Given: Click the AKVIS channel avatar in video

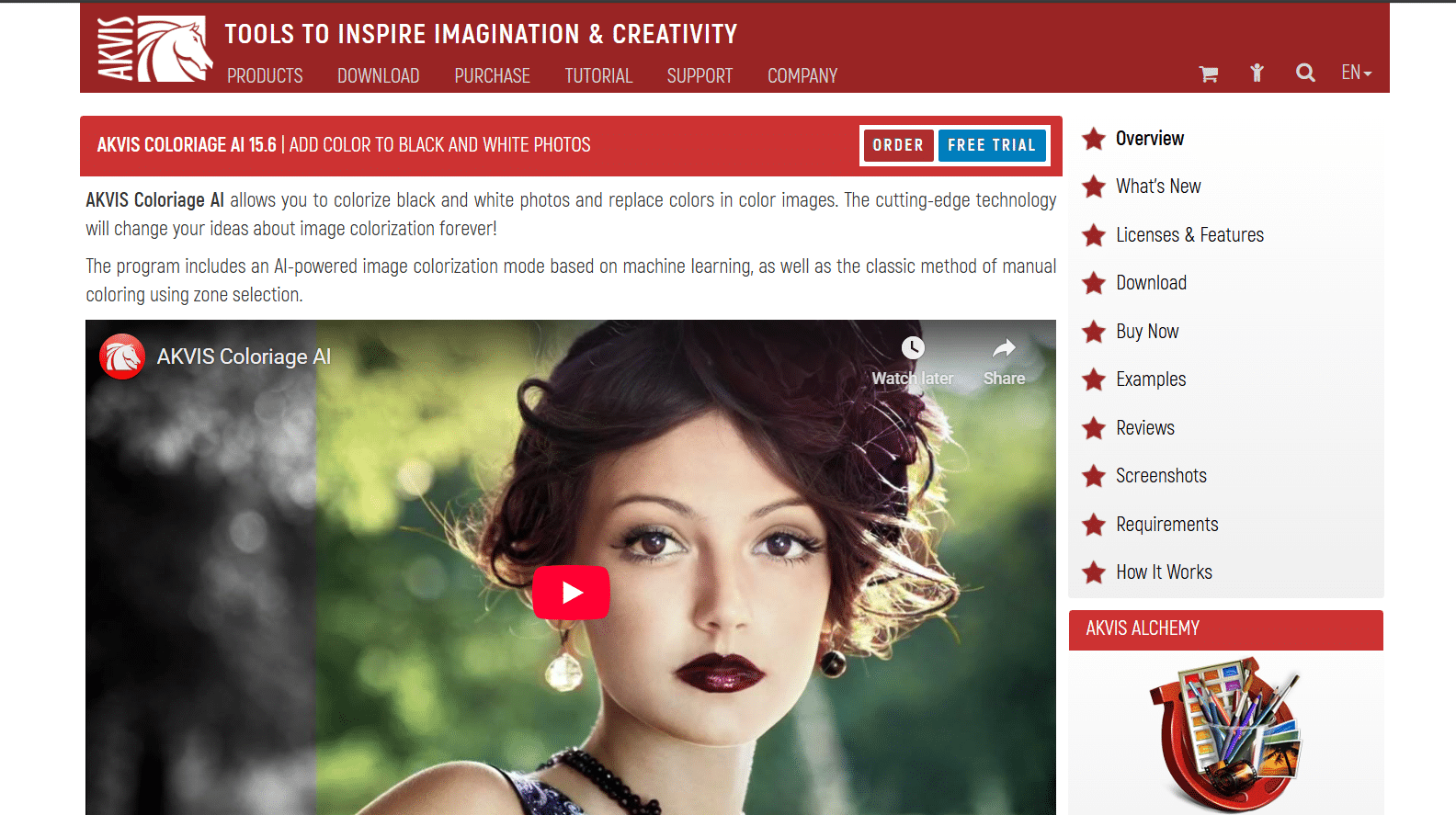Looking at the screenshot, I should (x=122, y=357).
